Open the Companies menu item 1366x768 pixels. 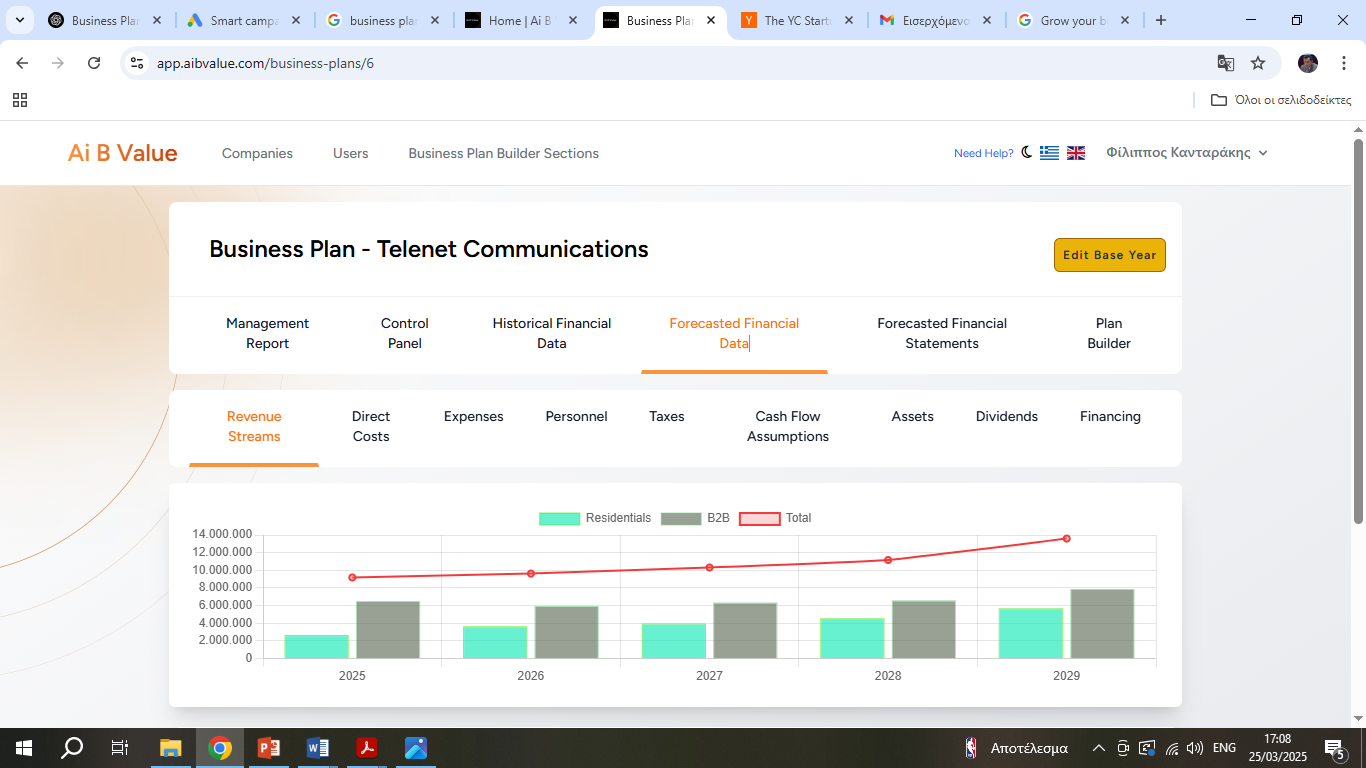coord(257,153)
